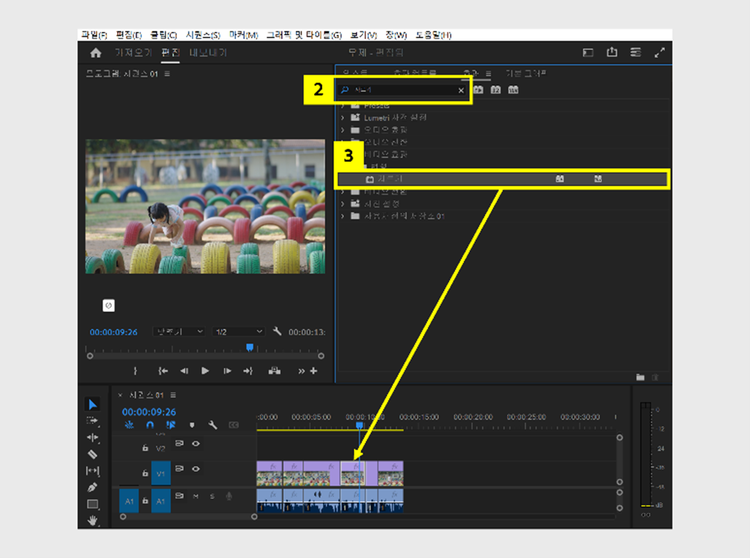The width and height of the screenshot is (750, 558).
Task: Expand the Audio Effects folder
Action: (342, 130)
